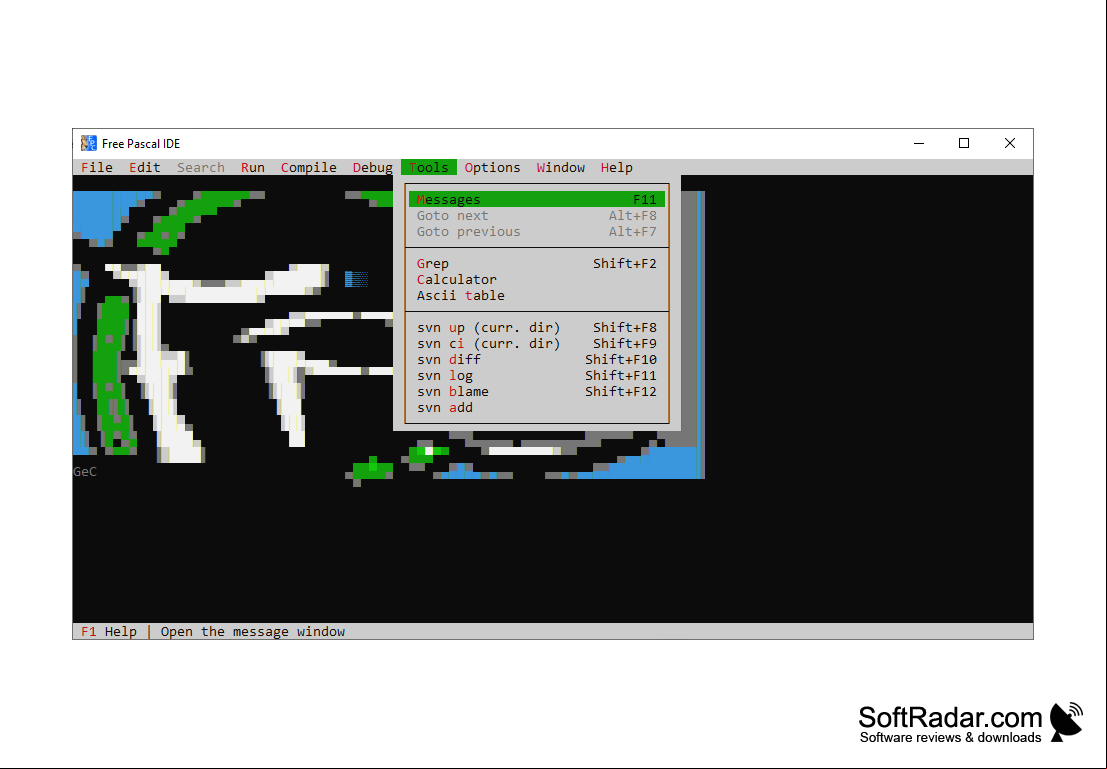The width and height of the screenshot is (1107, 769).
Task: Open the Window menu
Action: tap(561, 167)
